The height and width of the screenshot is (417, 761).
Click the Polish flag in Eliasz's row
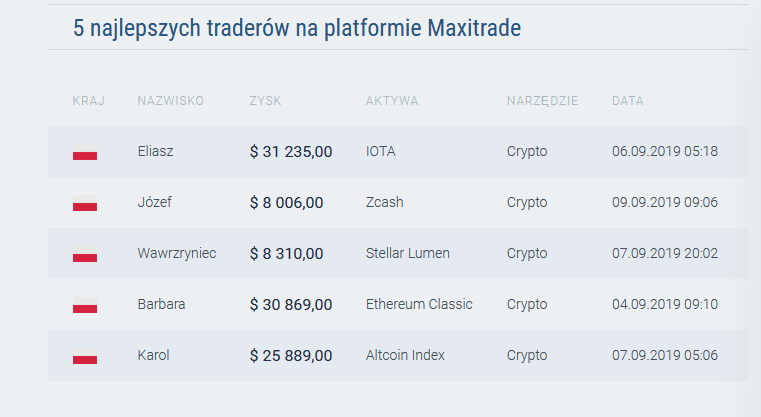pos(85,152)
